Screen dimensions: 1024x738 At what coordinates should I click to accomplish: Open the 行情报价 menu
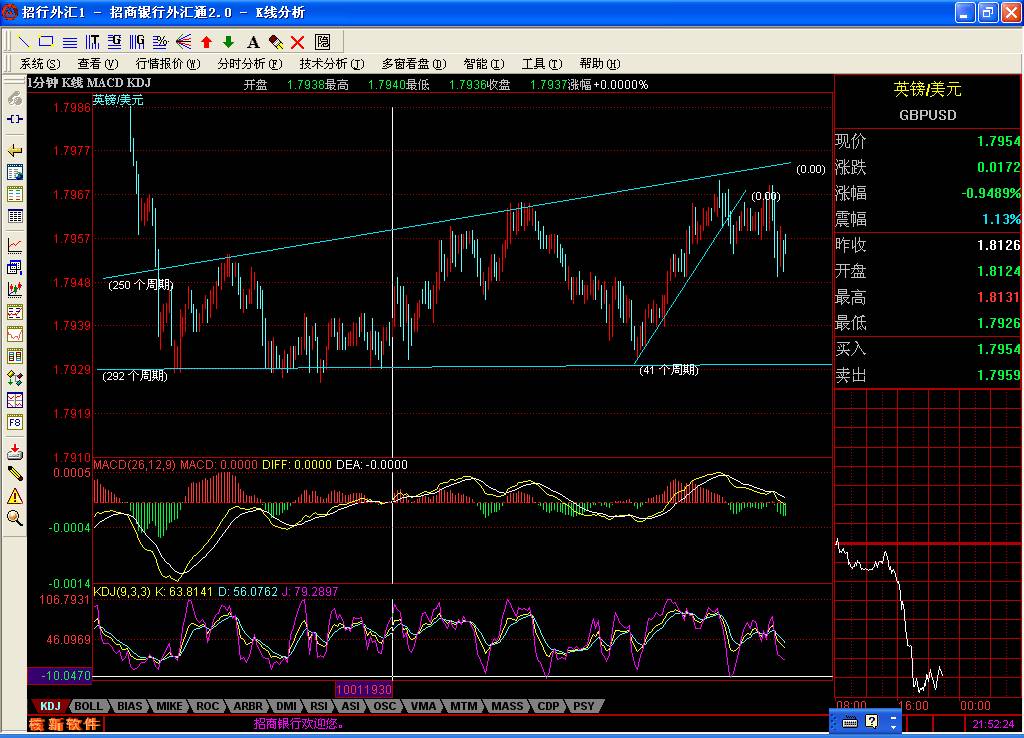pos(165,64)
